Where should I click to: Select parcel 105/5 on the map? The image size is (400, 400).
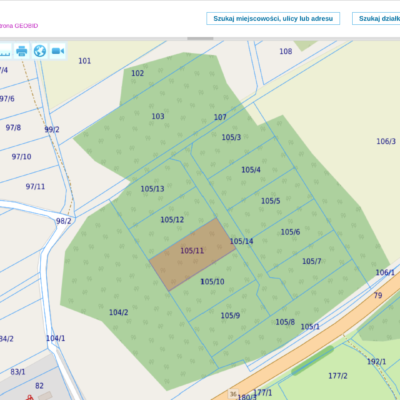pyautogui.click(x=270, y=201)
